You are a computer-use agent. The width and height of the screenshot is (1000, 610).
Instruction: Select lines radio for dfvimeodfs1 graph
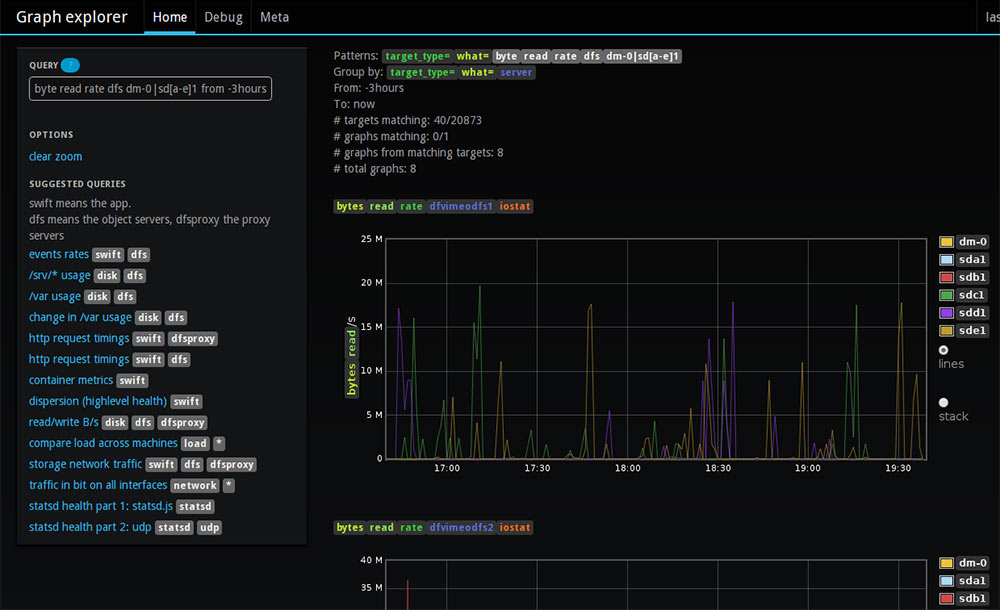click(x=943, y=350)
